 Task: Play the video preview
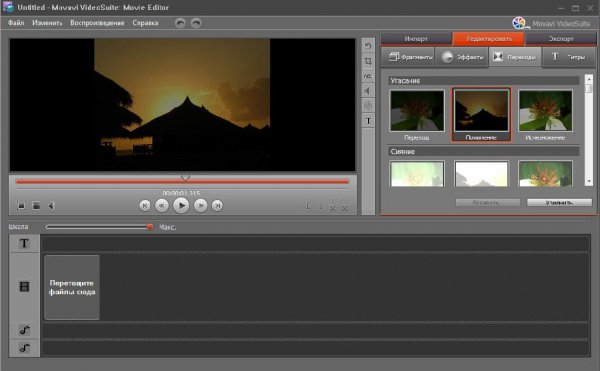coord(181,206)
